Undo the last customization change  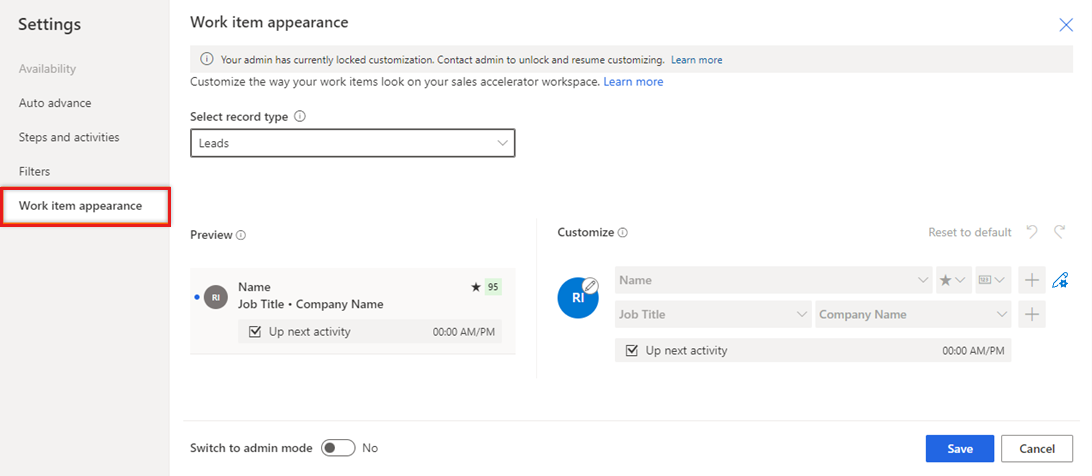[1032, 232]
